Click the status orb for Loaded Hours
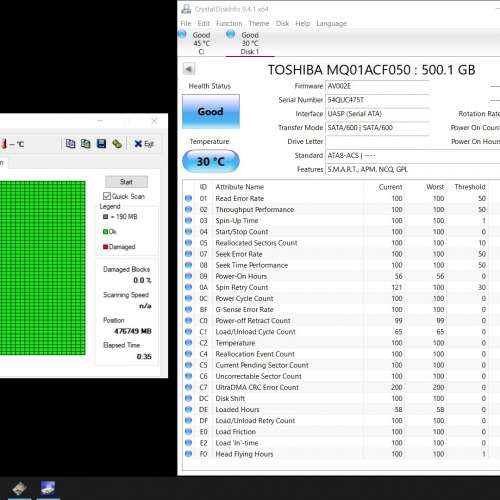500x500 pixels. click(188, 409)
